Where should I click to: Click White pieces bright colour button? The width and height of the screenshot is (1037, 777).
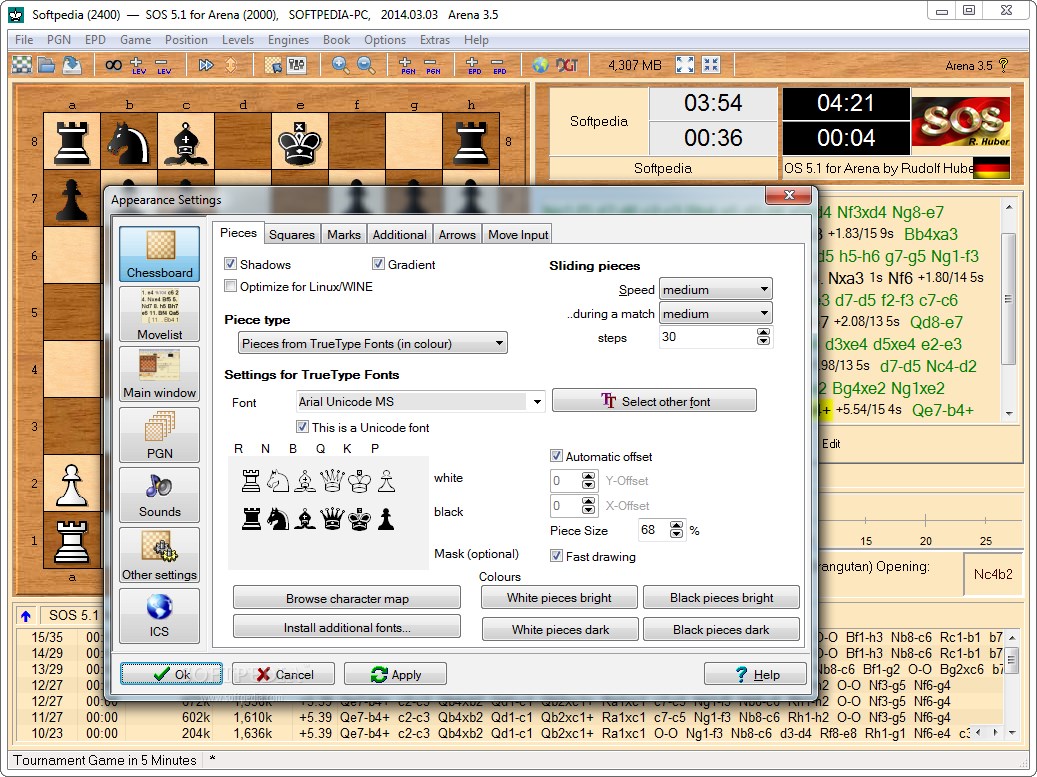click(559, 597)
